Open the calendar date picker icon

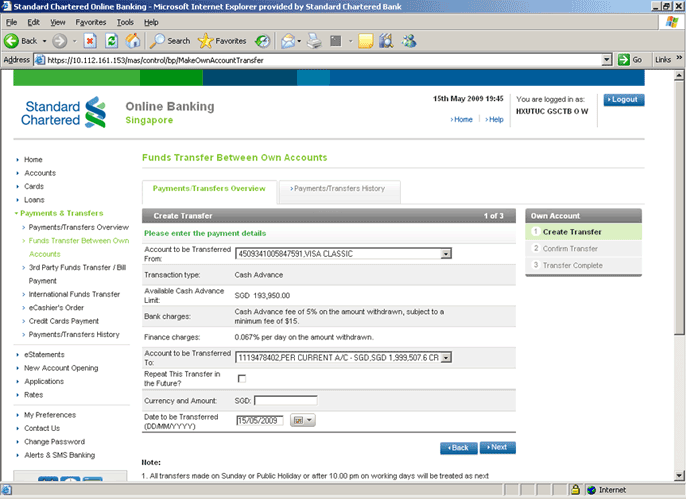pos(298,420)
